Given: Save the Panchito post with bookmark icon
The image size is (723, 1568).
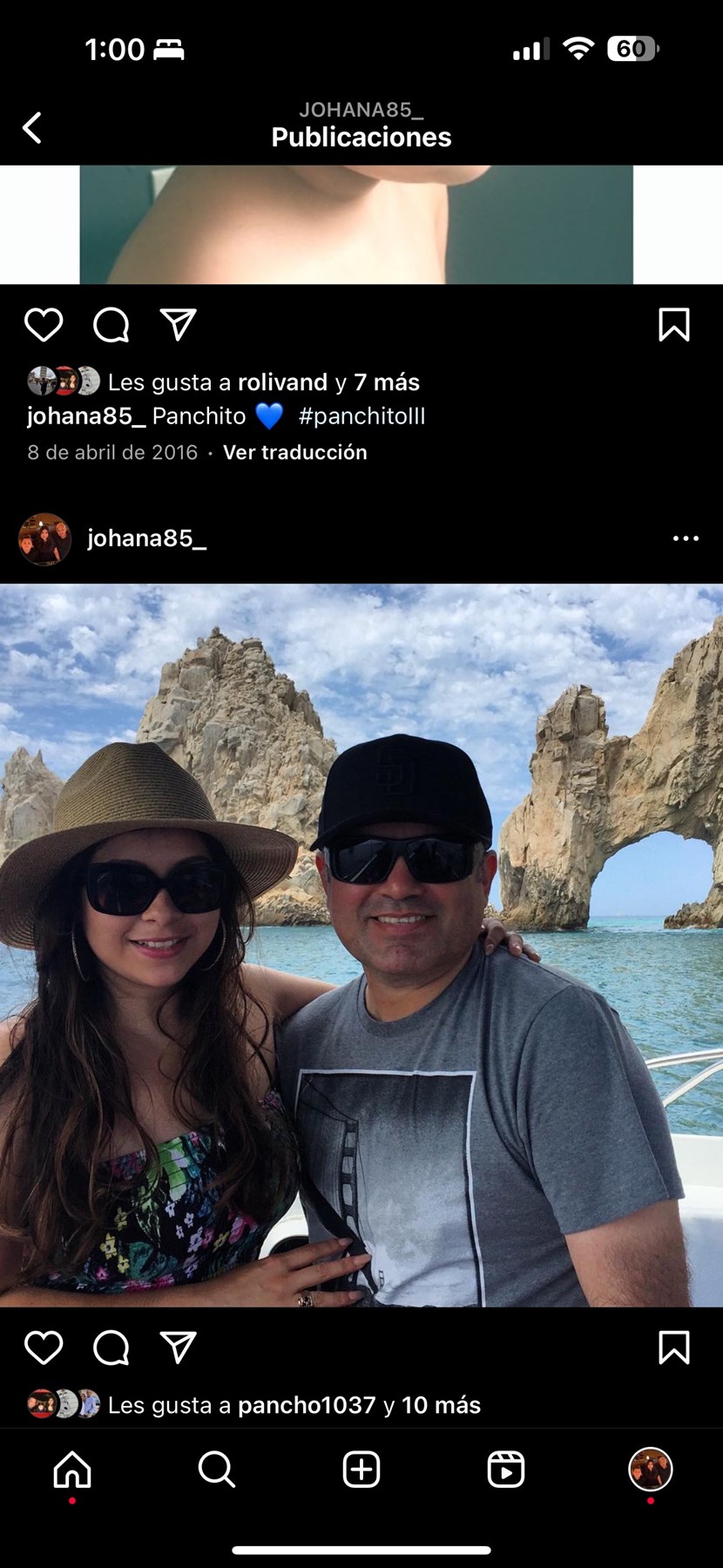Looking at the screenshot, I should [x=674, y=325].
